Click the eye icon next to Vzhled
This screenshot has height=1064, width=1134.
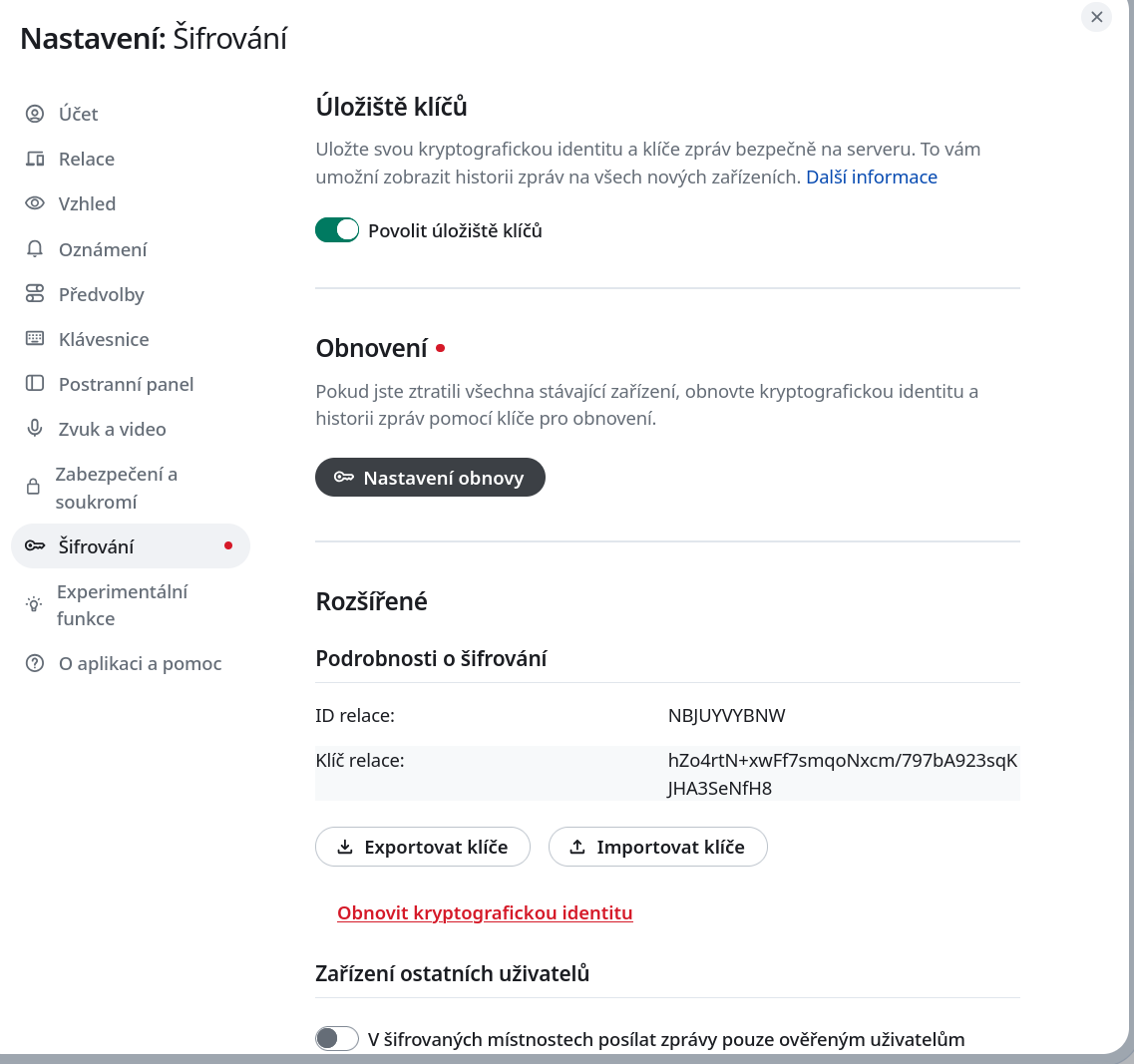35,203
